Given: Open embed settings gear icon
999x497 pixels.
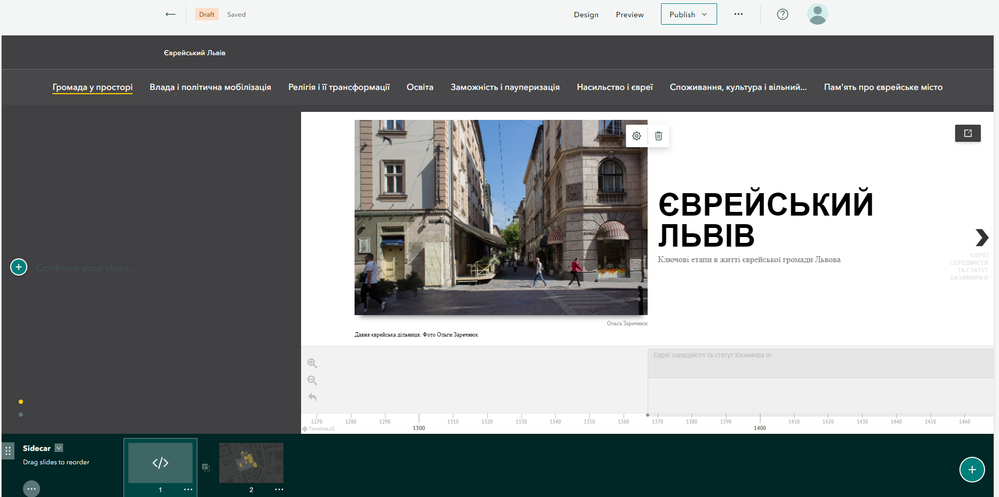Looking at the screenshot, I should [637, 136].
